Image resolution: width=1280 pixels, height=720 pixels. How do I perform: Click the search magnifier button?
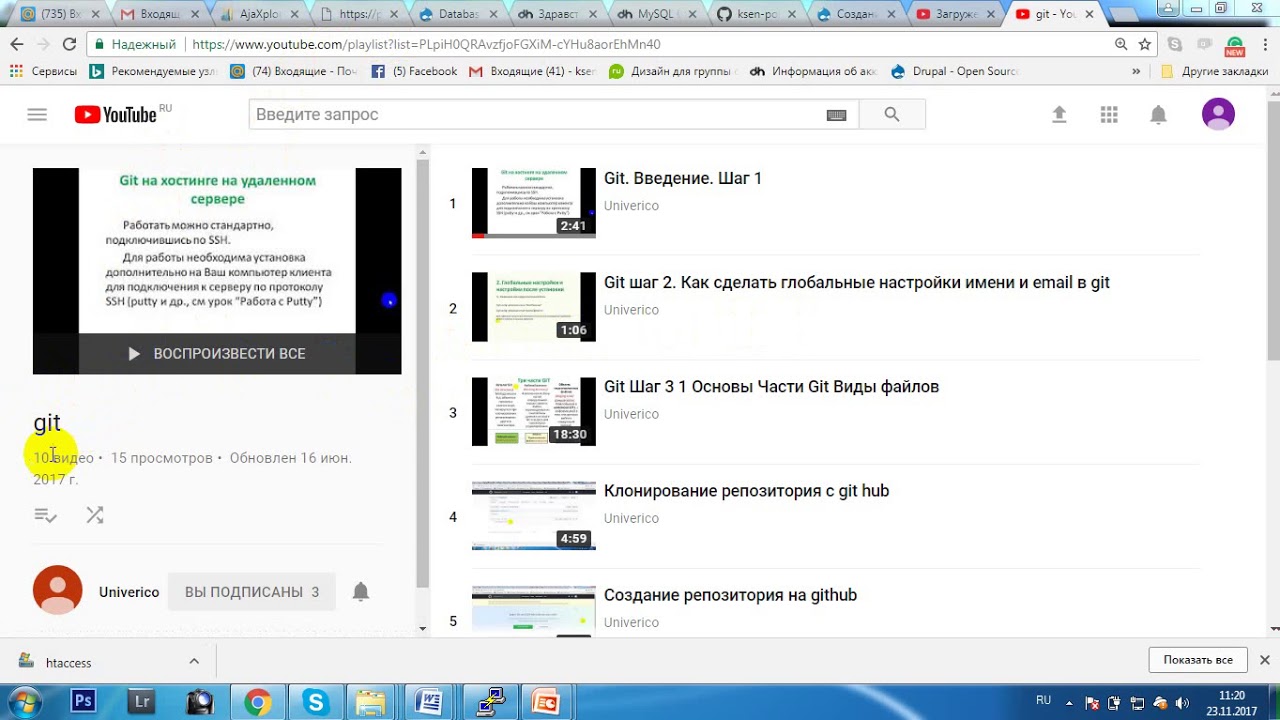pyautogui.click(x=892, y=114)
